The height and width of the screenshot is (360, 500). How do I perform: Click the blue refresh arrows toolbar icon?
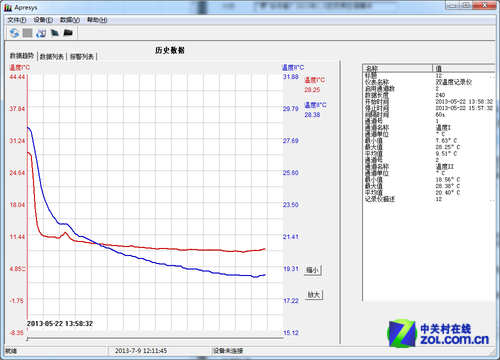(x=14, y=33)
